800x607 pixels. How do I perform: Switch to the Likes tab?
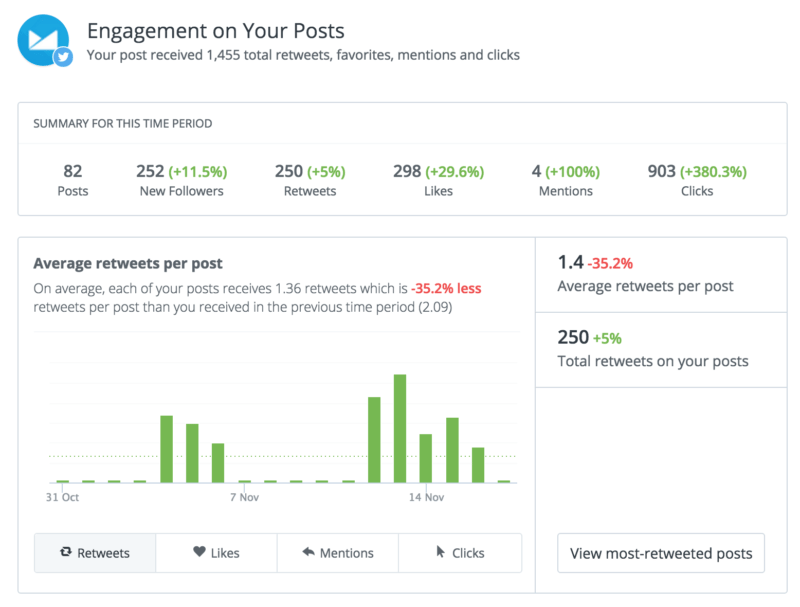point(216,552)
